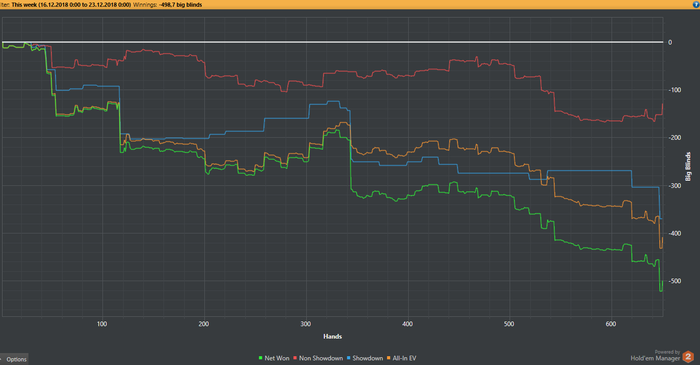Click the -400 label on Big Blinds axis
The image size is (700, 365).
pos(675,233)
